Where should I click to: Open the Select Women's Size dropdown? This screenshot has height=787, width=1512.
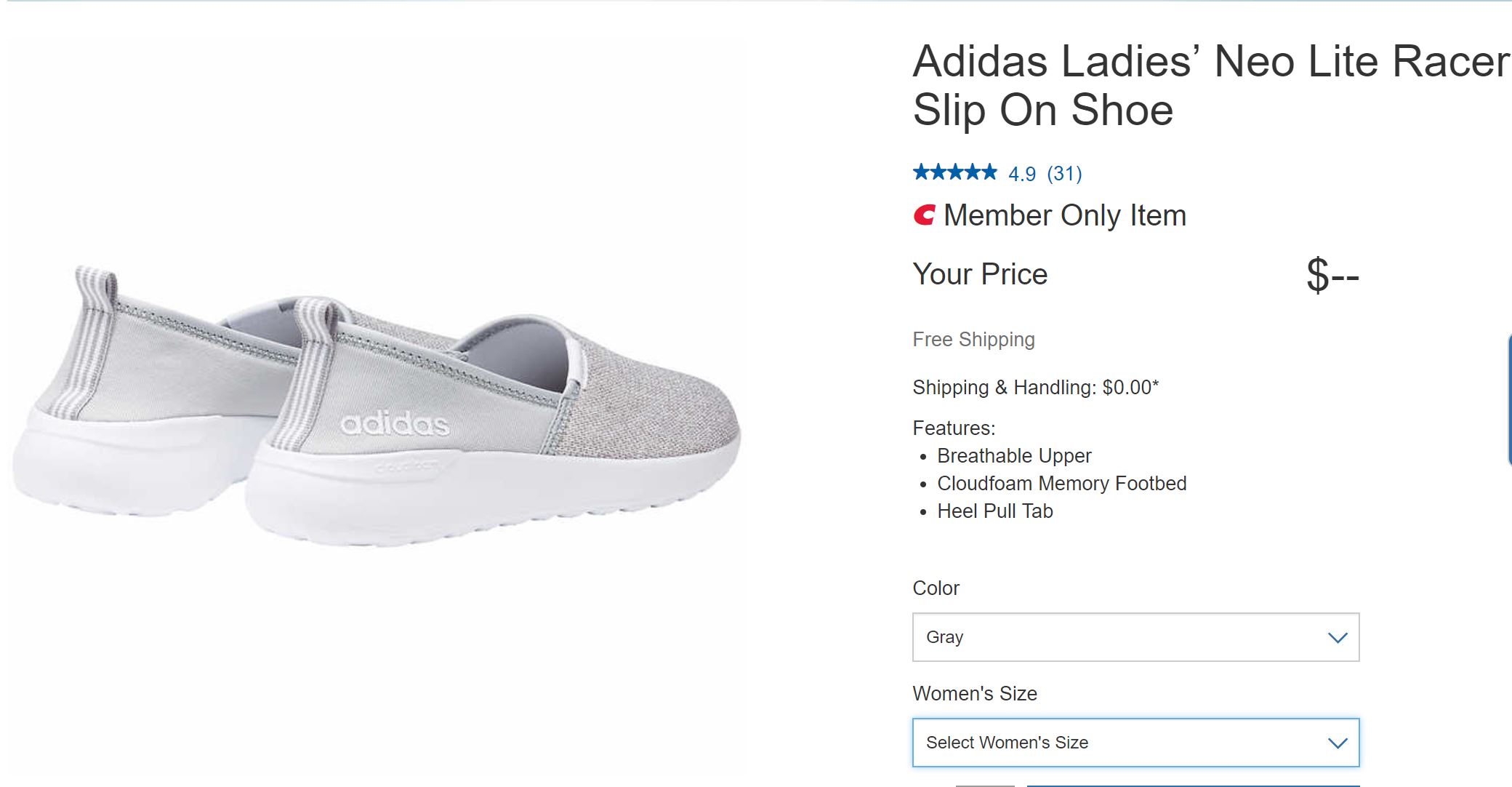point(1135,743)
